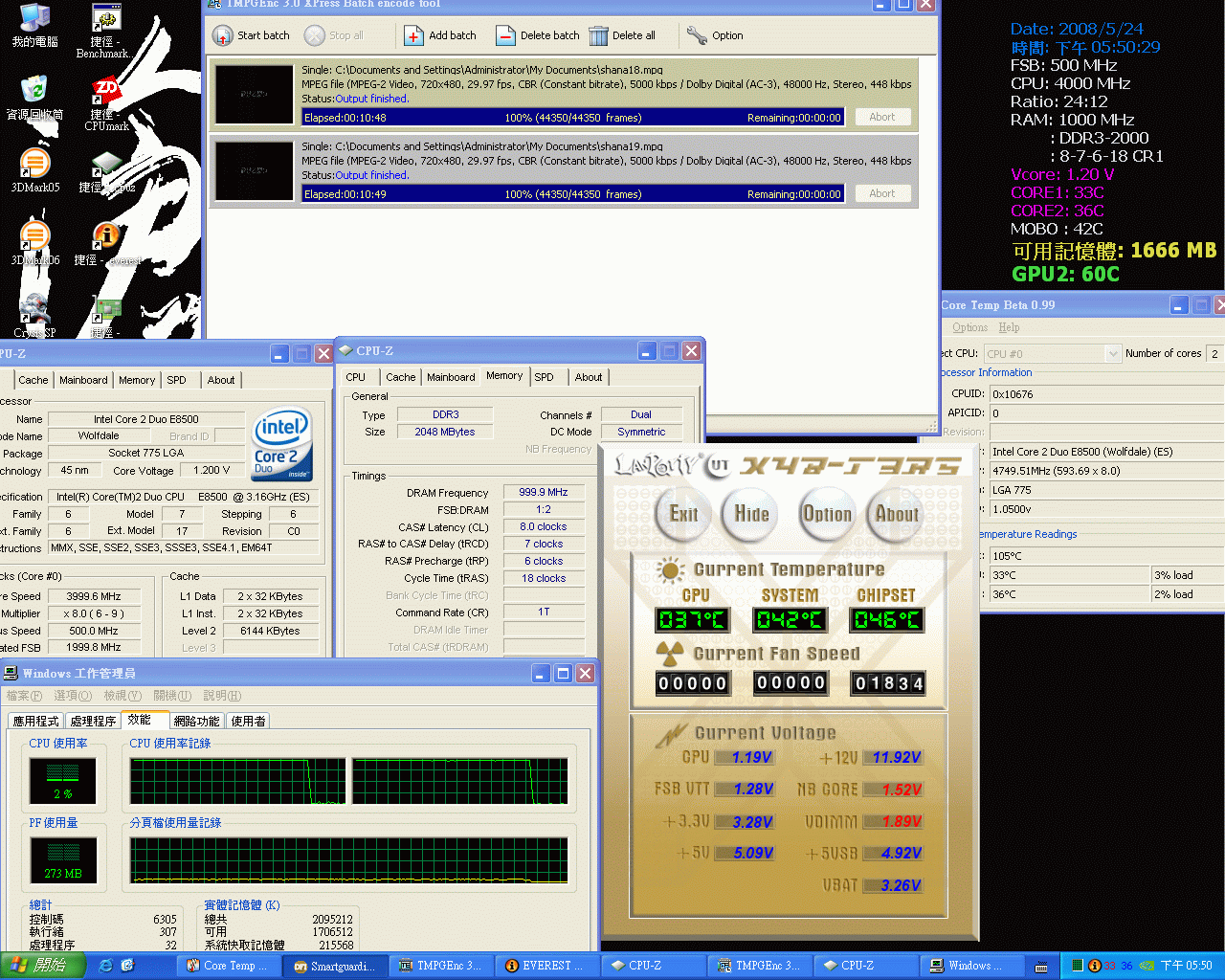Viewport: 1225px width, 980px height.
Task: Open 檢視(V) menu in Task Manager
Action: (122, 696)
